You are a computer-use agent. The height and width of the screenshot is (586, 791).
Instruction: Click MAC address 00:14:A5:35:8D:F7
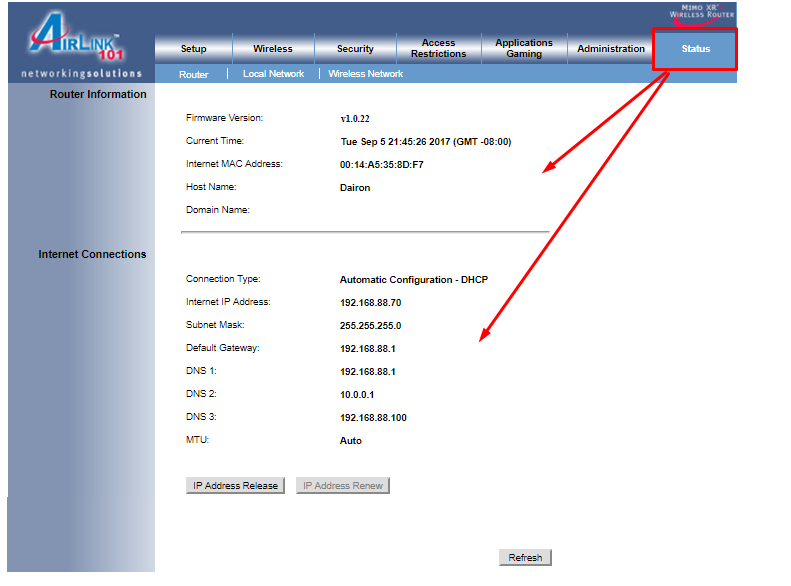(381, 165)
